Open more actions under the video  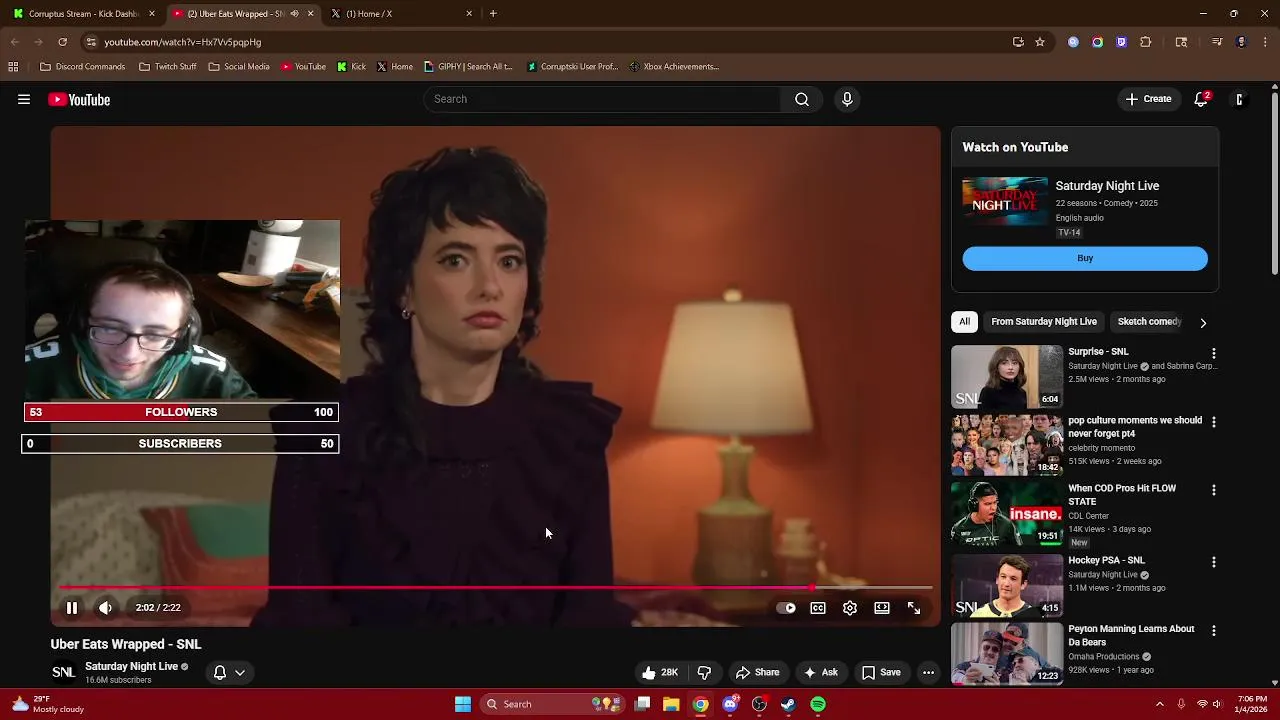[928, 672]
